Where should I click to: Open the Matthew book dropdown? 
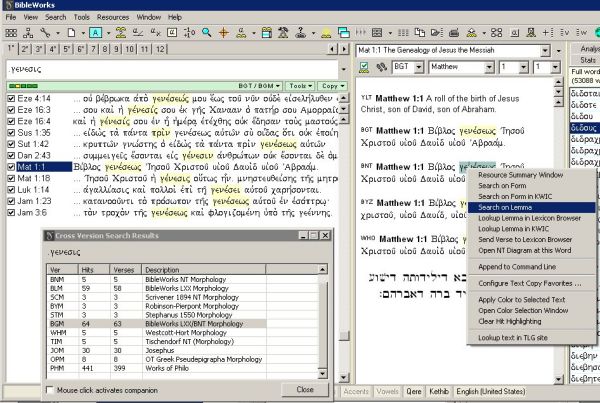pyautogui.click(x=489, y=68)
